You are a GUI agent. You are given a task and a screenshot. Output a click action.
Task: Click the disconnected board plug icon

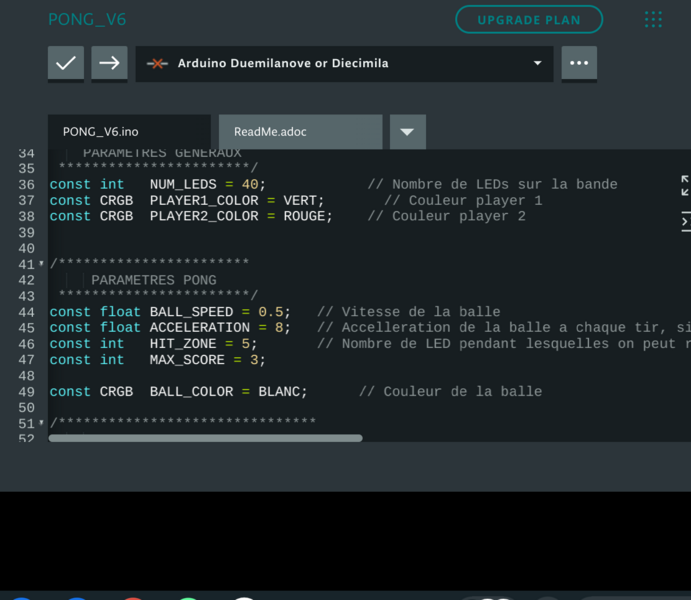157,63
